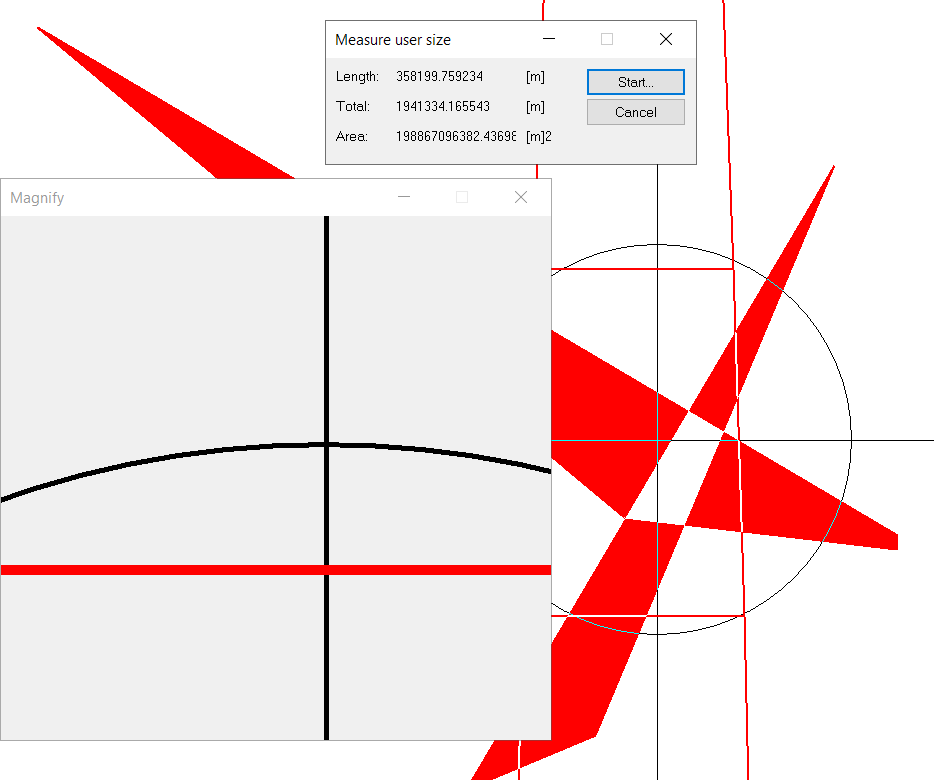Viewport: 934px width, 780px height.
Task: Maximize the Measure user size window
Action: (x=607, y=39)
